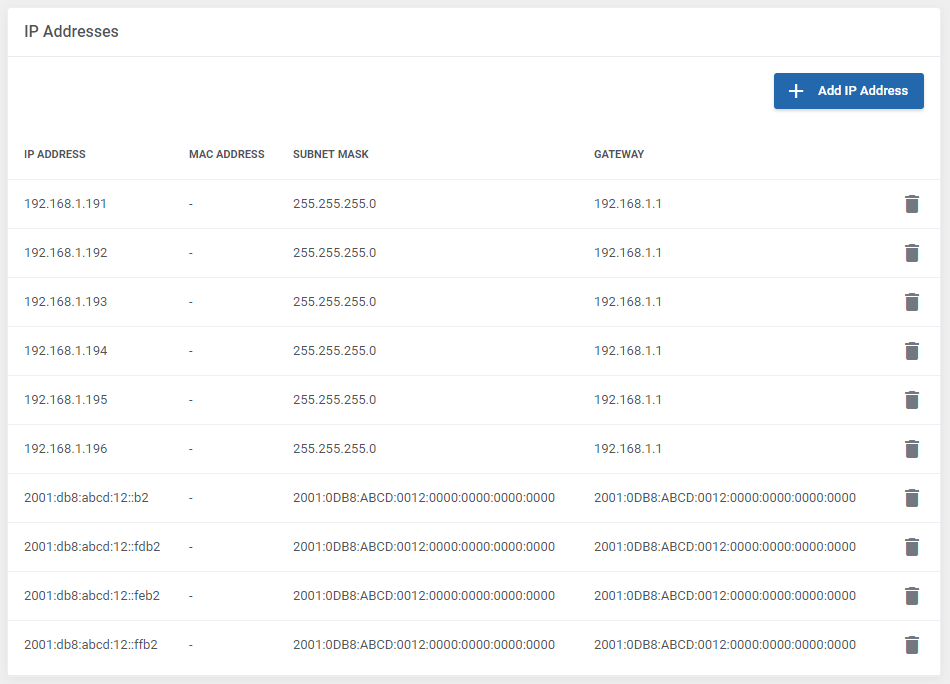Click the SUBNET MASK column header
This screenshot has height=684, width=950.
tap(331, 154)
